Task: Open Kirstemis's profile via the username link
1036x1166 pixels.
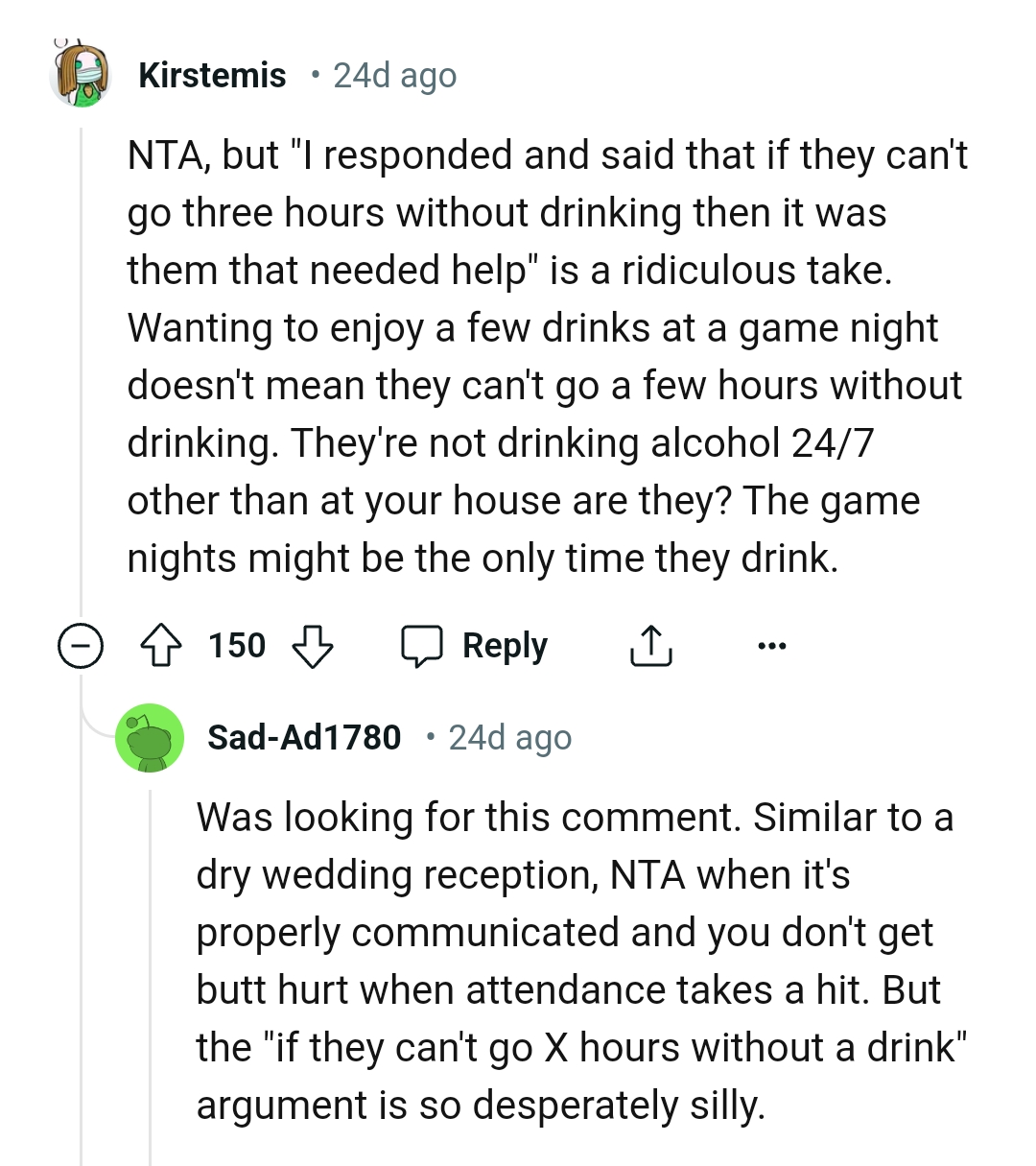Action: pyautogui.click(x=212, y=75)
